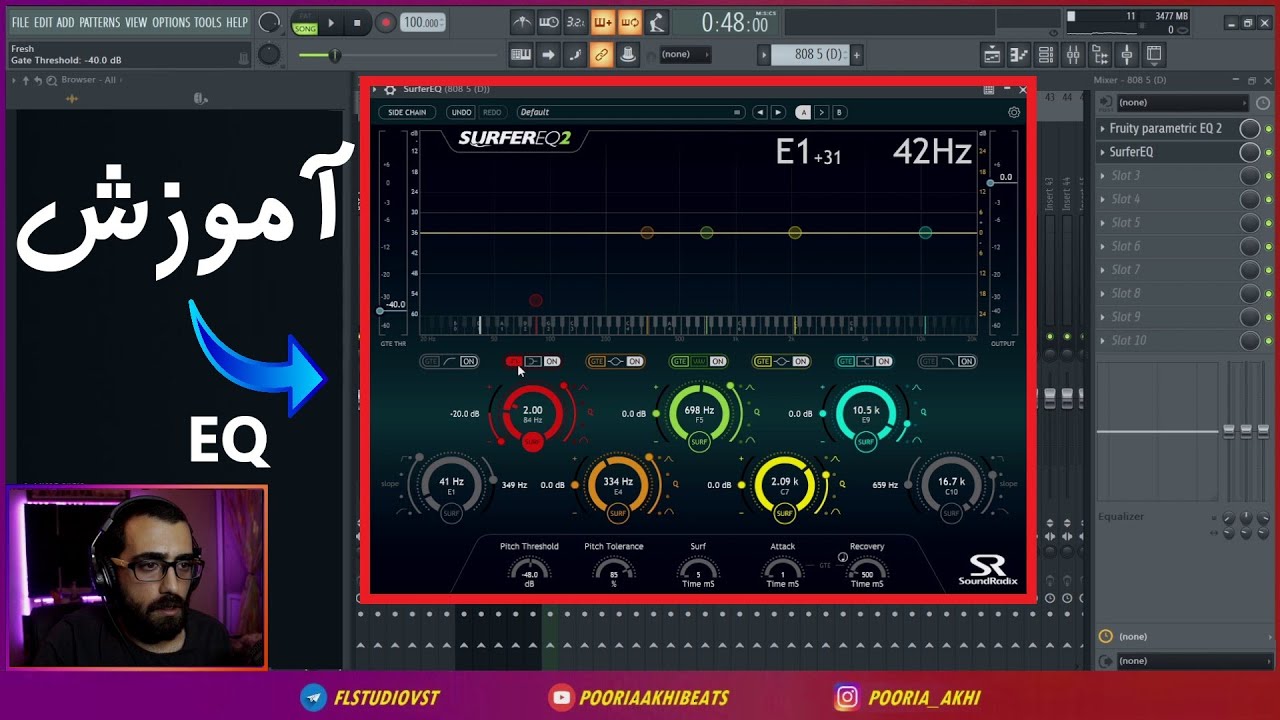
Task: Click the 10.5 k teal band knob
Action: (866, 413)
